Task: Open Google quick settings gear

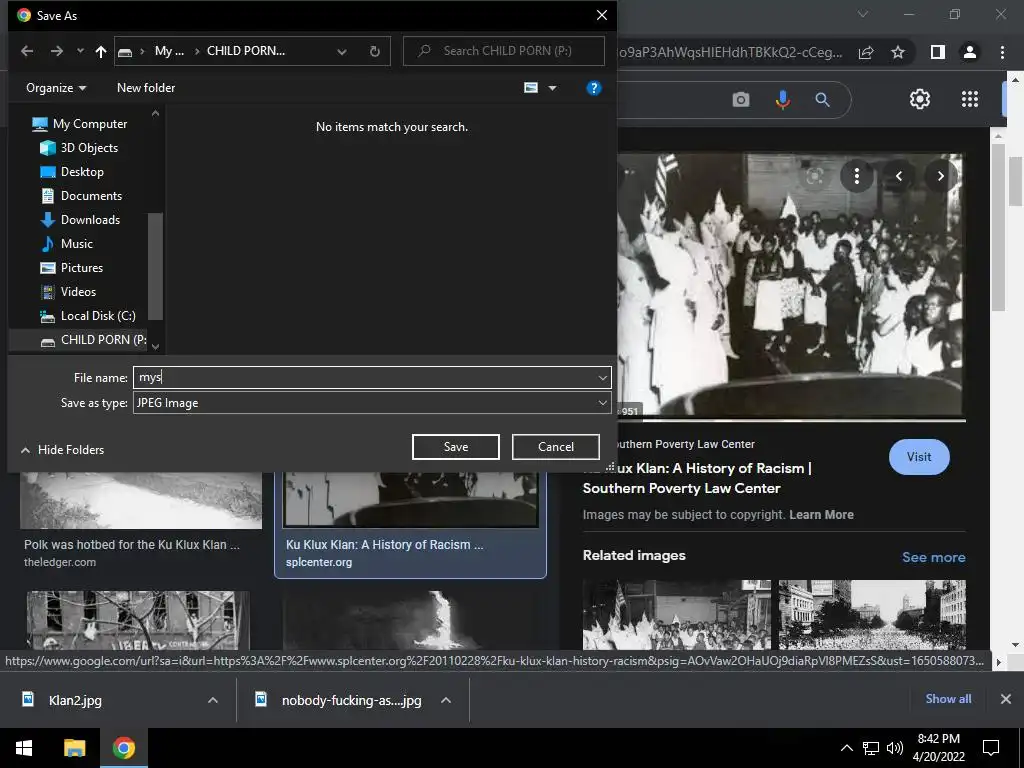Action: (x=920, y=99)
